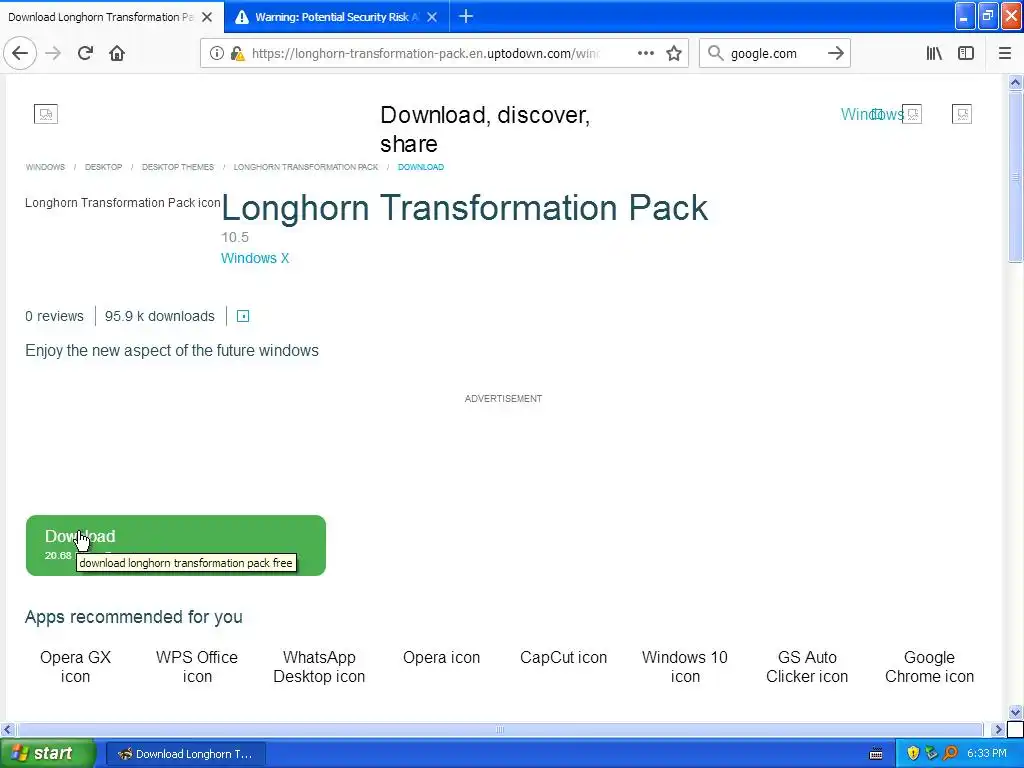Click the Longhorn Transformation Pack heading

[464, 208]
